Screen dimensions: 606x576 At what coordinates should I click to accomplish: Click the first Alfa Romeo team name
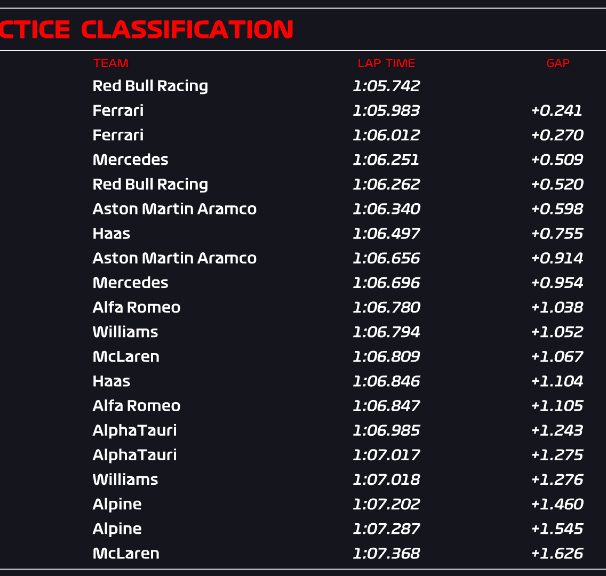coord(136,307)
